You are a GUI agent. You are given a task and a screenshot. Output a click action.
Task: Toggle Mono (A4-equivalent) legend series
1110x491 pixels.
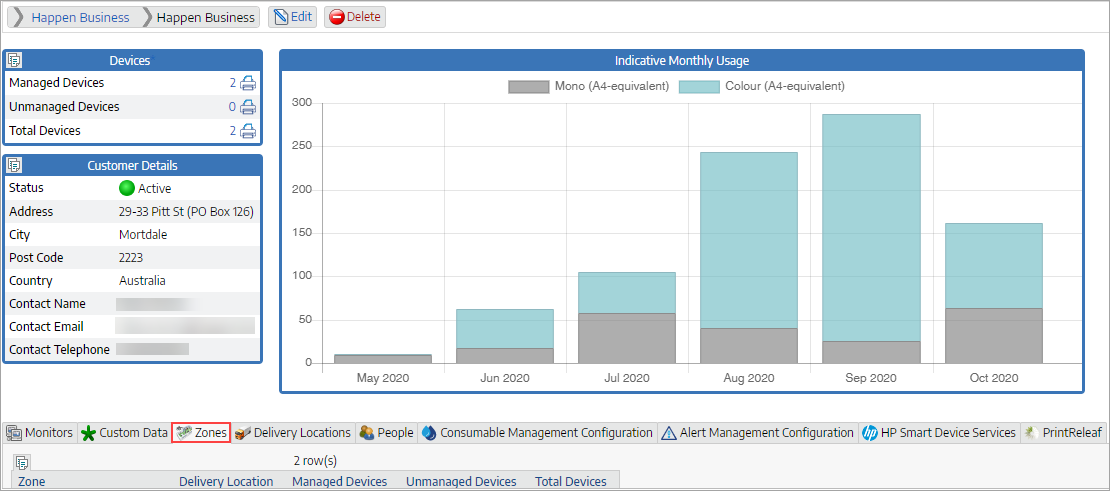click(x=588, y=86)
